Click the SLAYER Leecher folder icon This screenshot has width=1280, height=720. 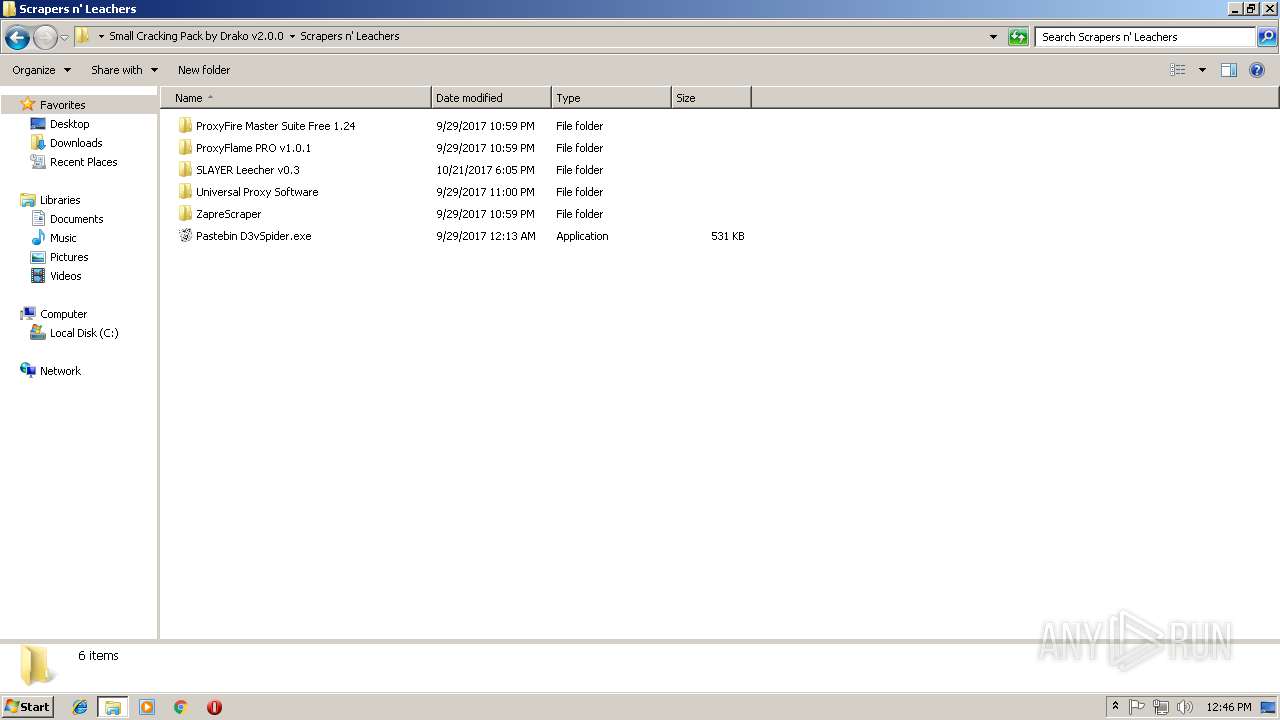point(185,170)
